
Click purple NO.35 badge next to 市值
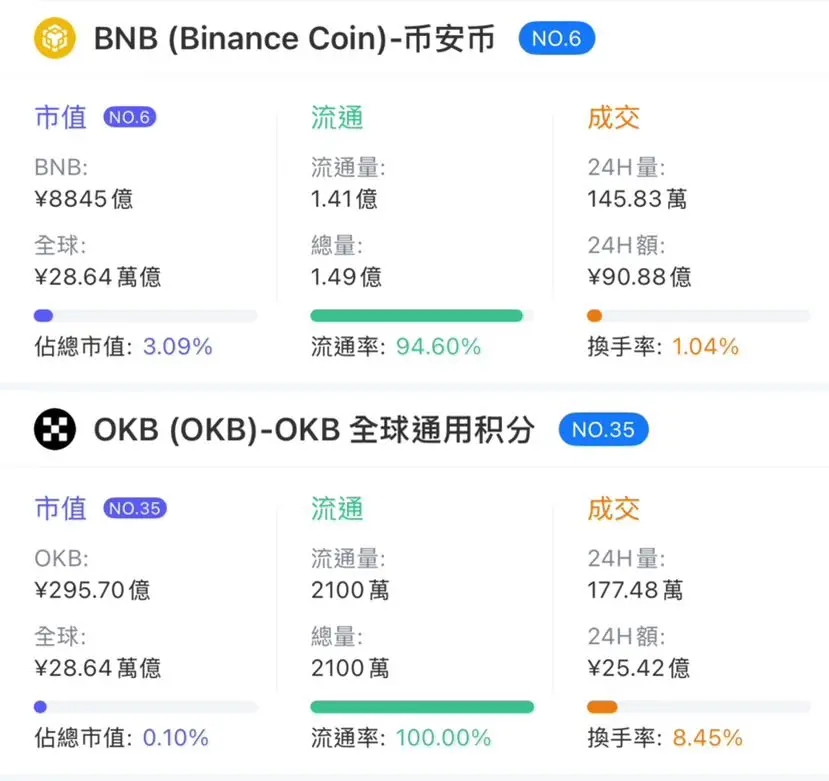(135, 508)
